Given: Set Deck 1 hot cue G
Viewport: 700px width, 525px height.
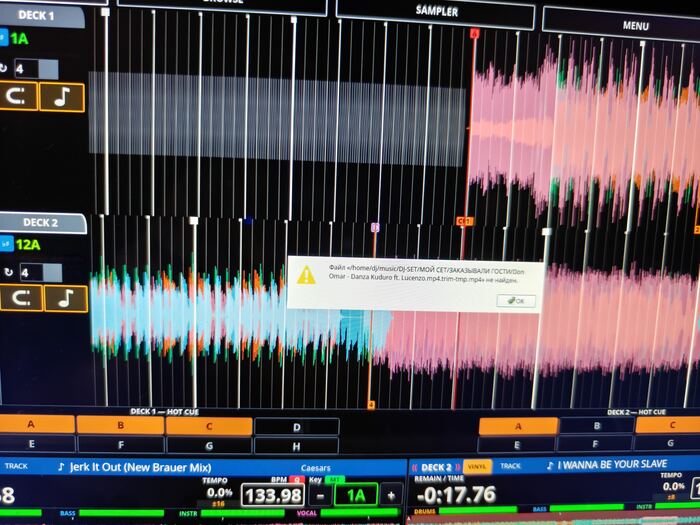Looking at the screenshot, I should pyautogui.click(x=208, y=446).
